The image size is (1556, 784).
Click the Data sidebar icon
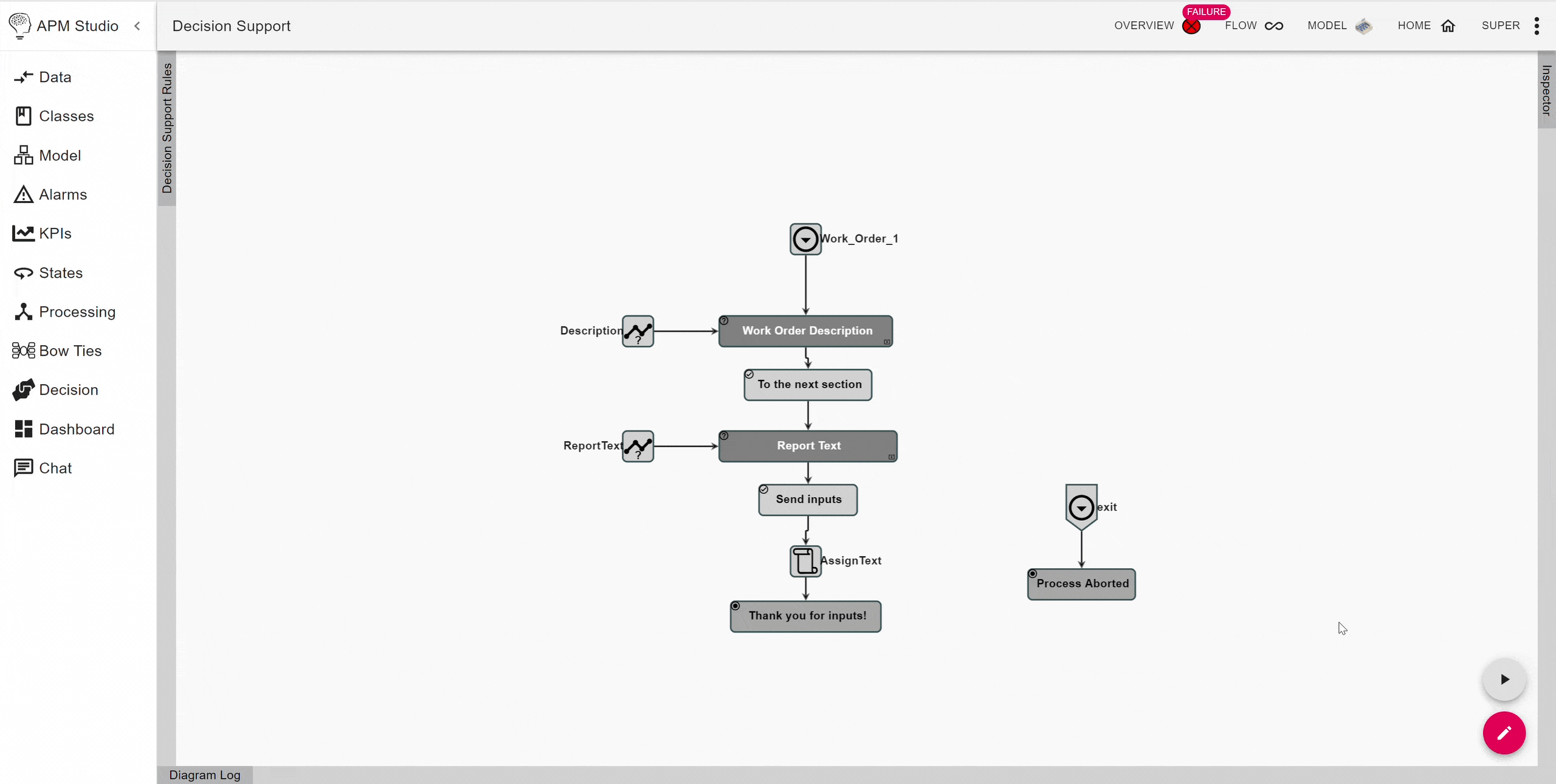[22, 77]
